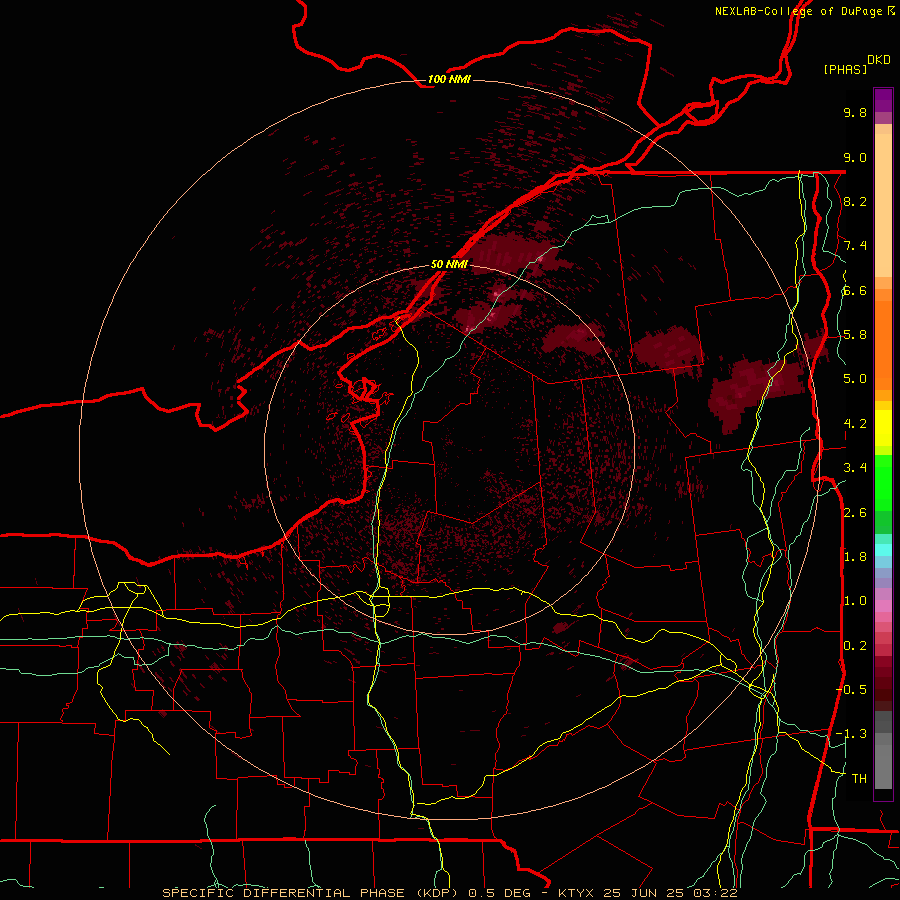Click the 3.4 scale value
The width and height of the screenshot is (900, 900).
click(x=855, y=468)
